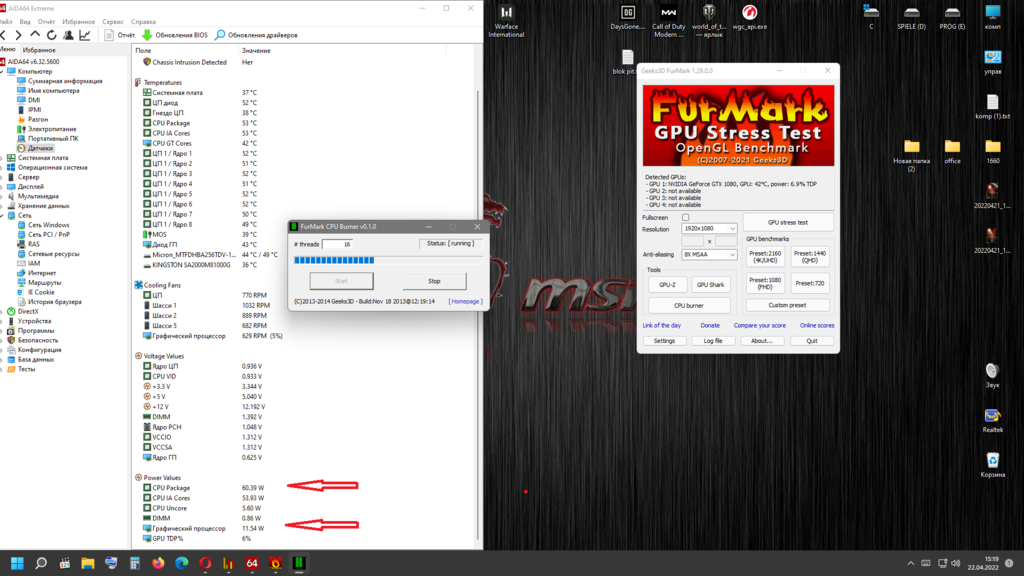Run the Preset:2160 (4K/UHD) benchmark

[x=765, y=257]
